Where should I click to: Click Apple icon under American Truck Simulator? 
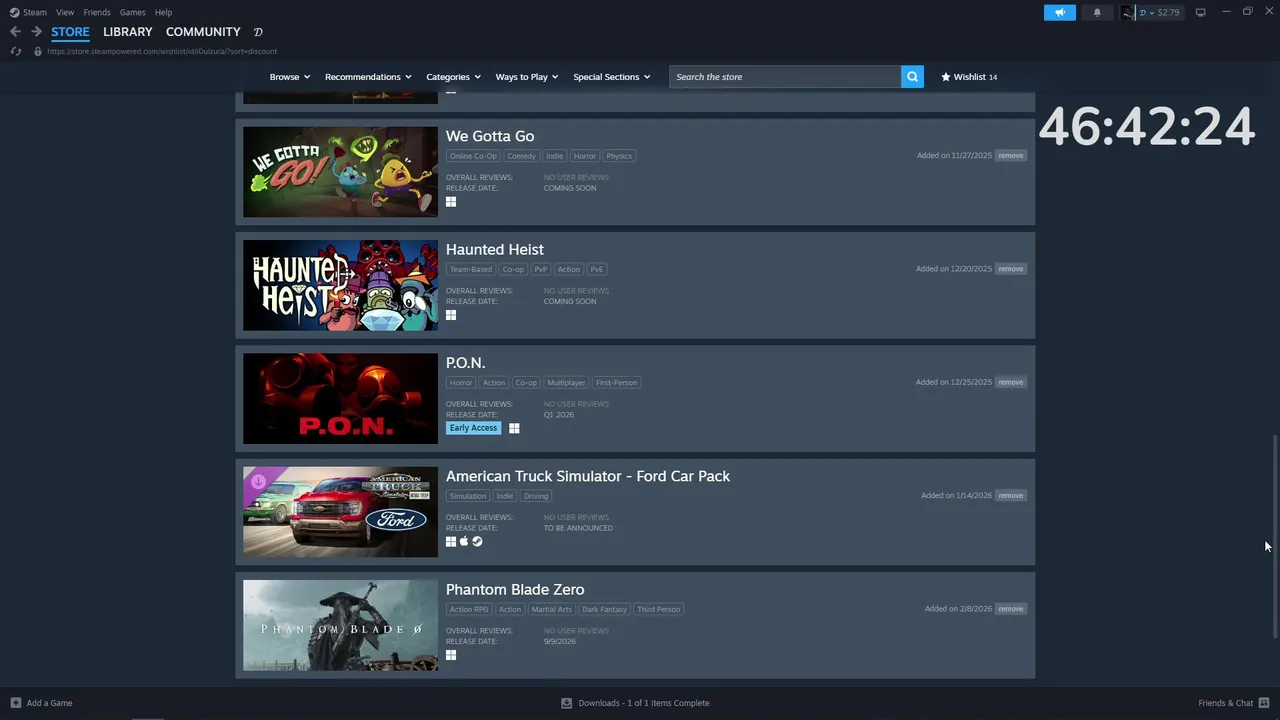(x=464, y=541)
